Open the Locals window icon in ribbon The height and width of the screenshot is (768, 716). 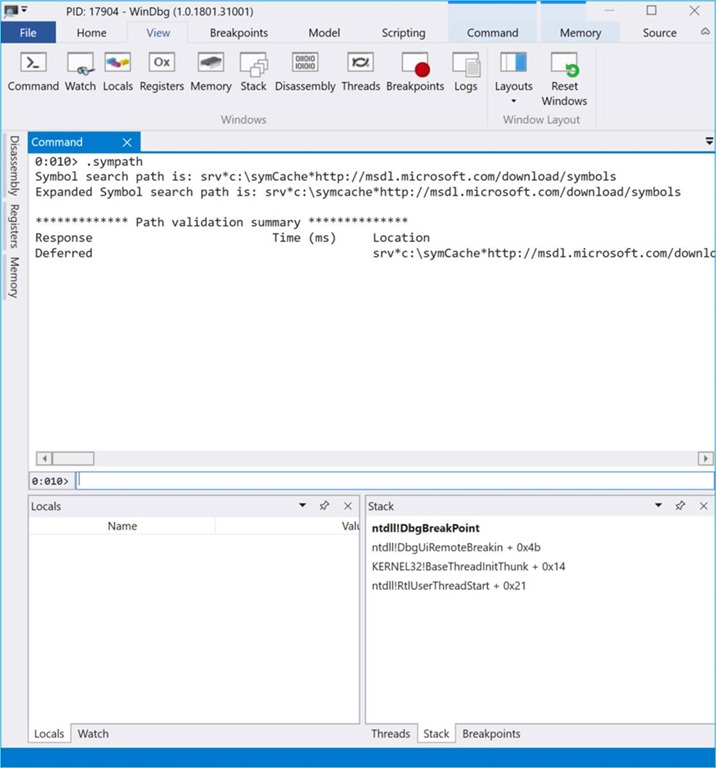coord(118,72)
